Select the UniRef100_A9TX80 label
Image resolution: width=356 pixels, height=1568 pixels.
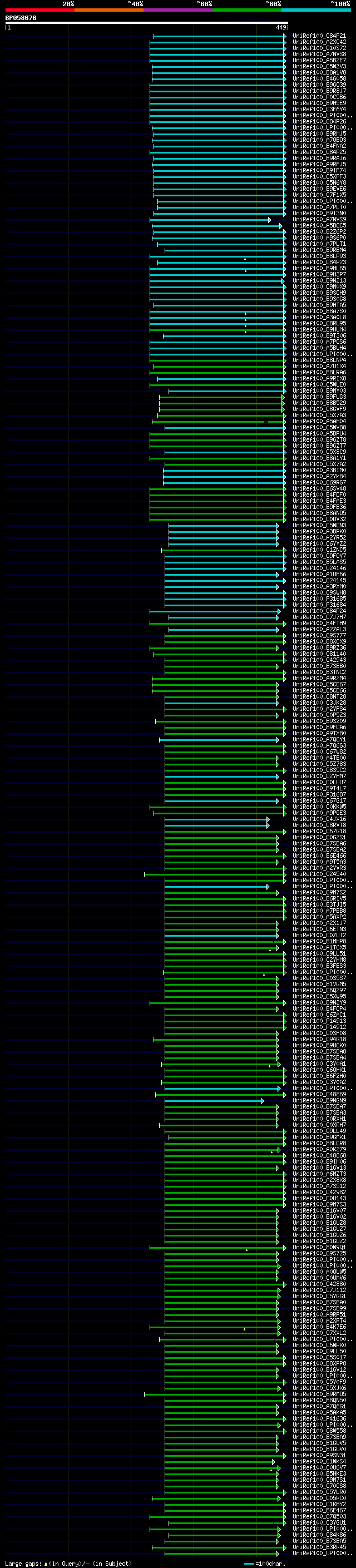319,734
